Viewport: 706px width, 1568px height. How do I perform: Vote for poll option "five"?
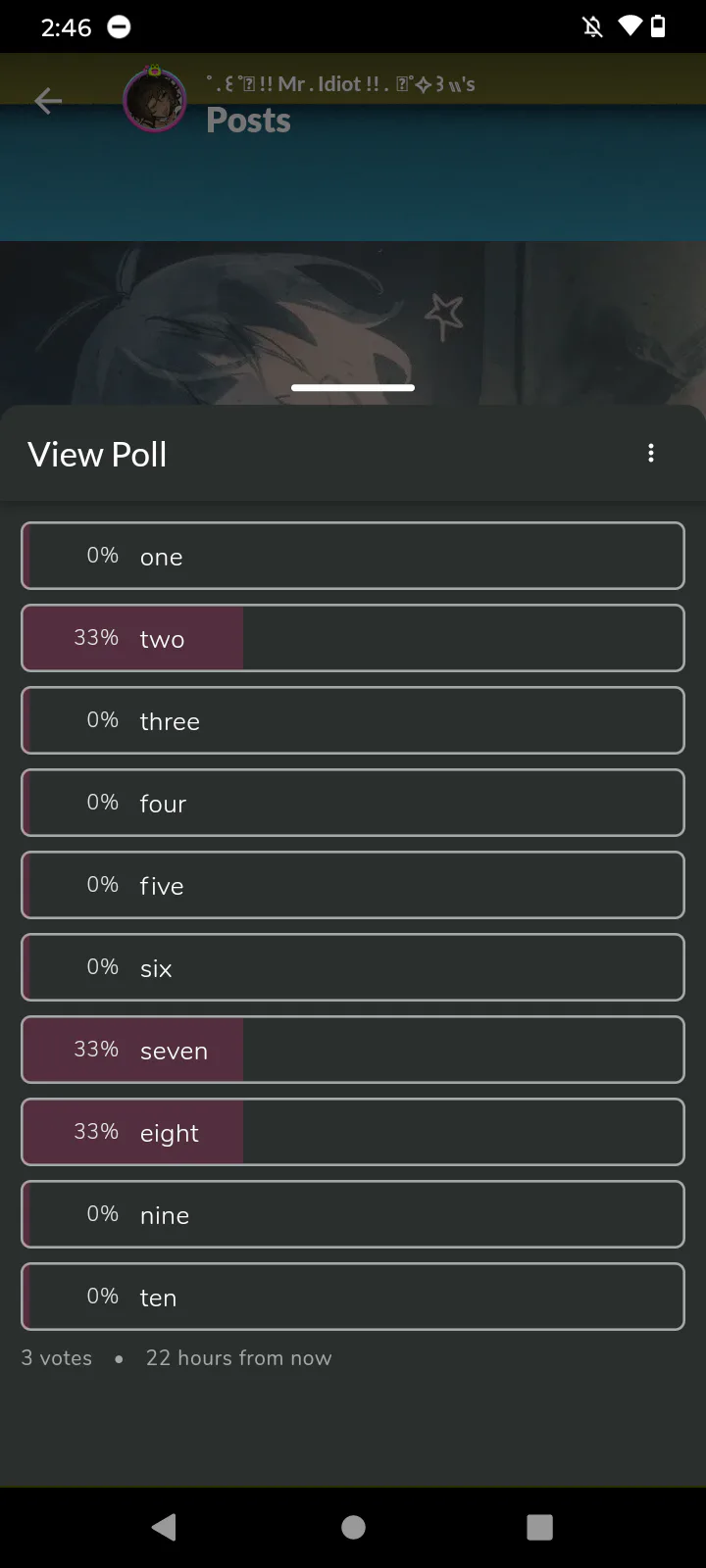(353, 885)
